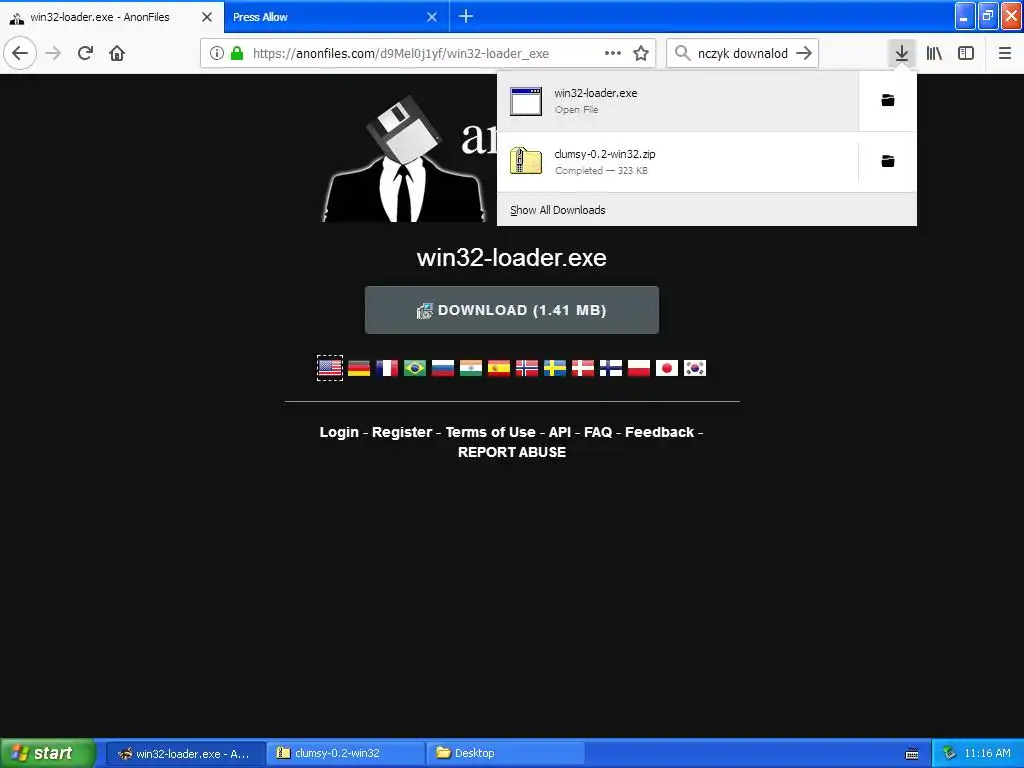The height and width of the screenshot is (768, 1024).
Task: Click into the search box with 'nczyk downalod'
Action: coord(743,53)
